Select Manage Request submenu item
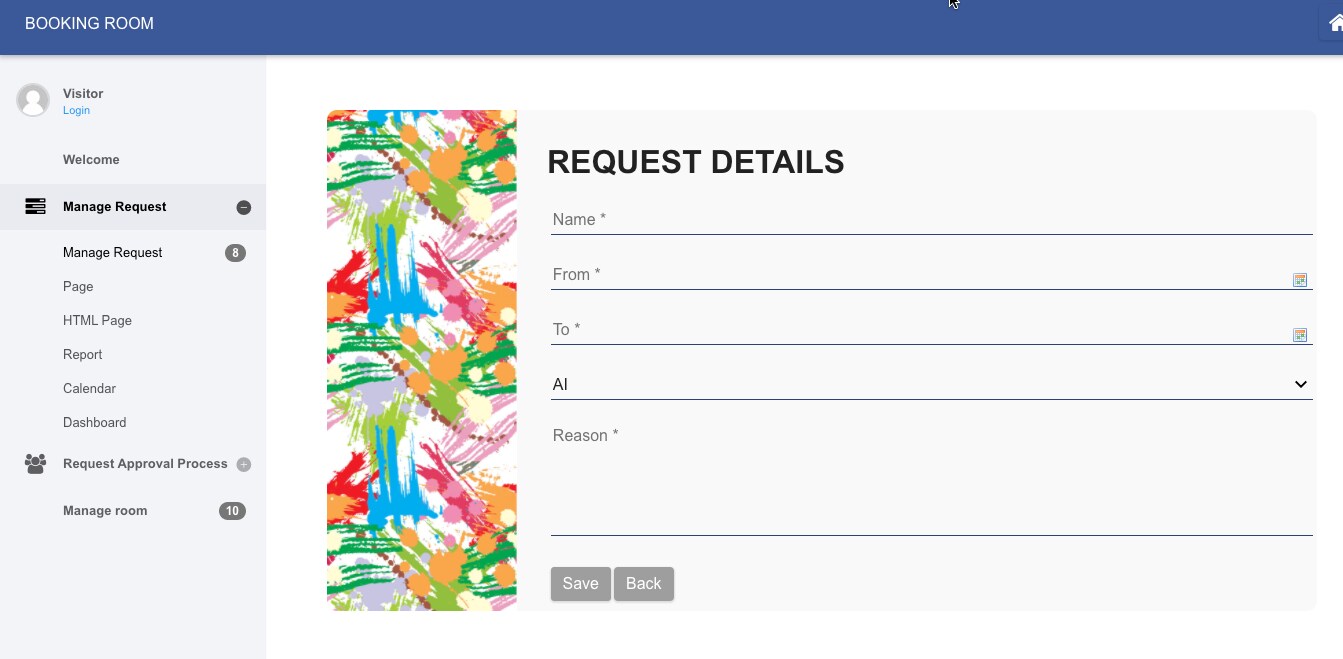 pos(112,253)
